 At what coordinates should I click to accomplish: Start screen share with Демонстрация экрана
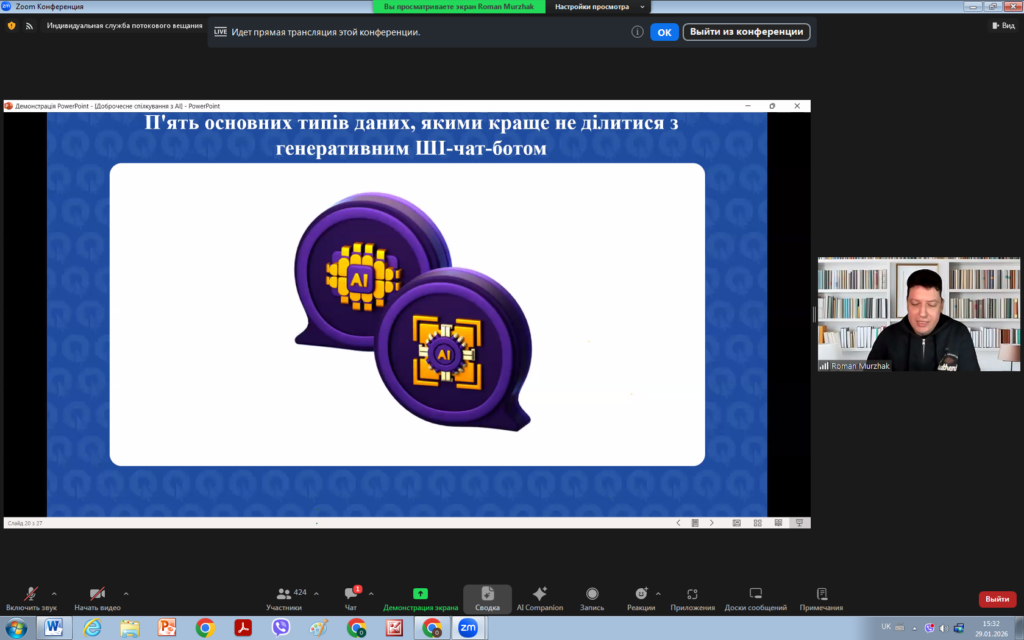[x=420, y=597]
